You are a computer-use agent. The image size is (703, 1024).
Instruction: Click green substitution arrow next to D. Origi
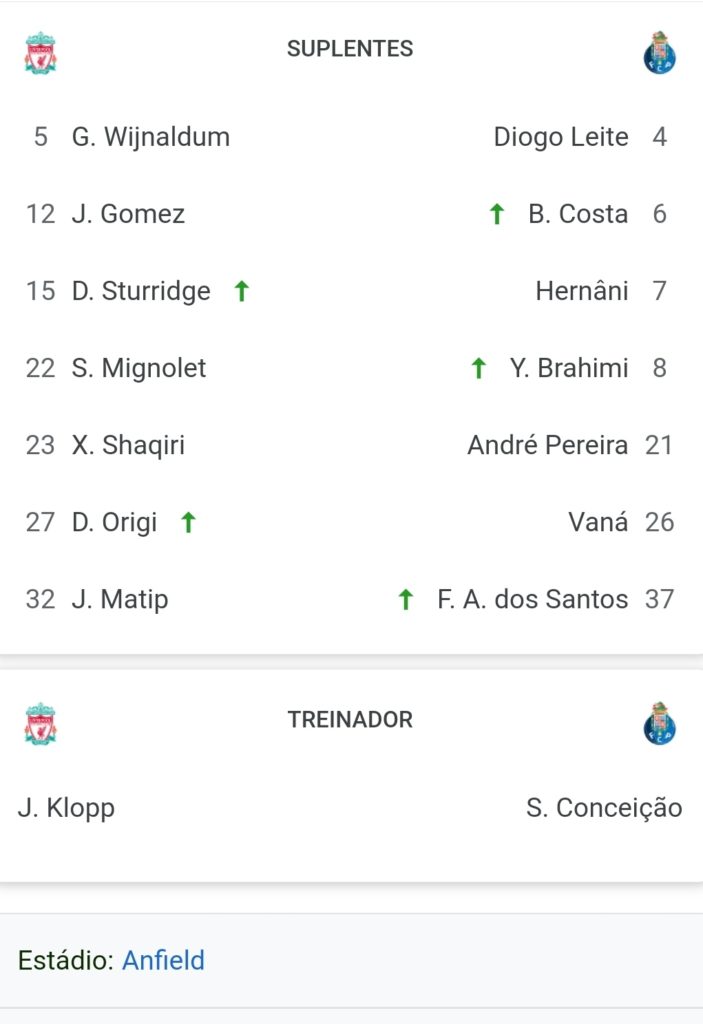(188, 522)
